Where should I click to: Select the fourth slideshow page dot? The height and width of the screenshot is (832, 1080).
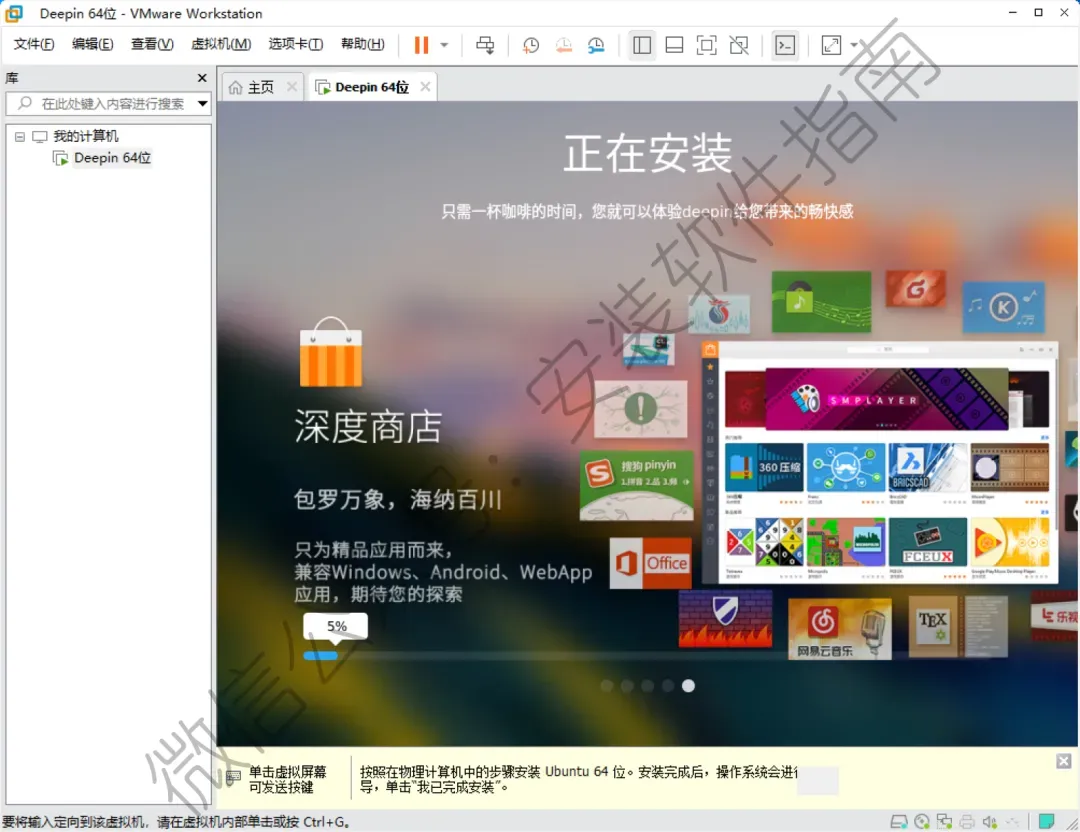pos(667,686)
